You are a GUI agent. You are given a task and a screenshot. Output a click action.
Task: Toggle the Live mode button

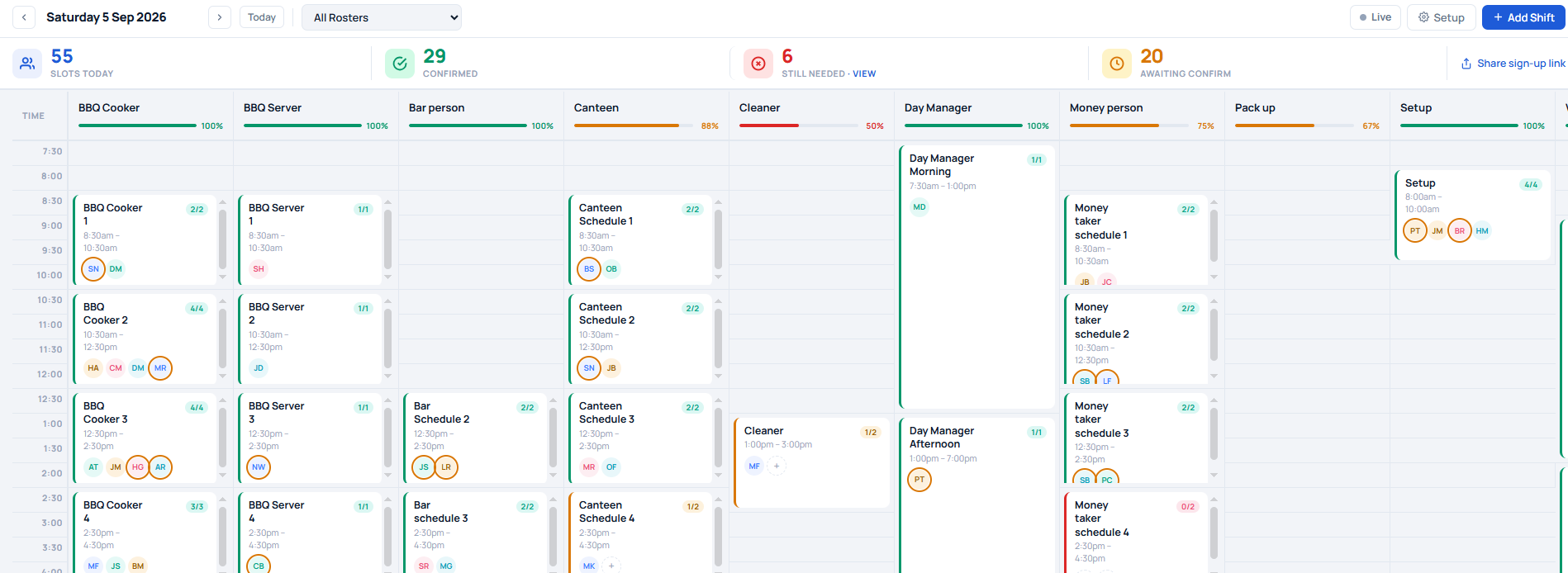pos(1376,17)
